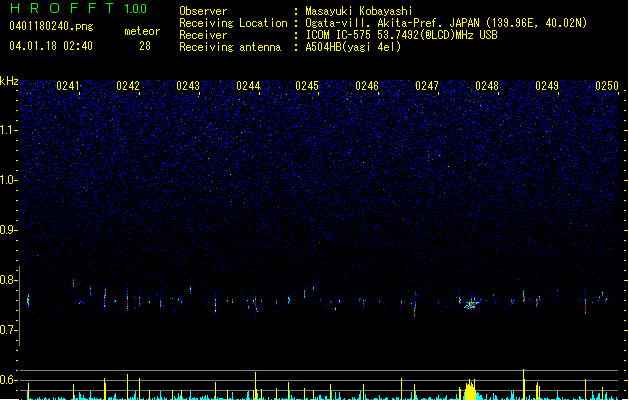Click the 0244 time marker
629x400 pixels.
[x=248, y=85]
